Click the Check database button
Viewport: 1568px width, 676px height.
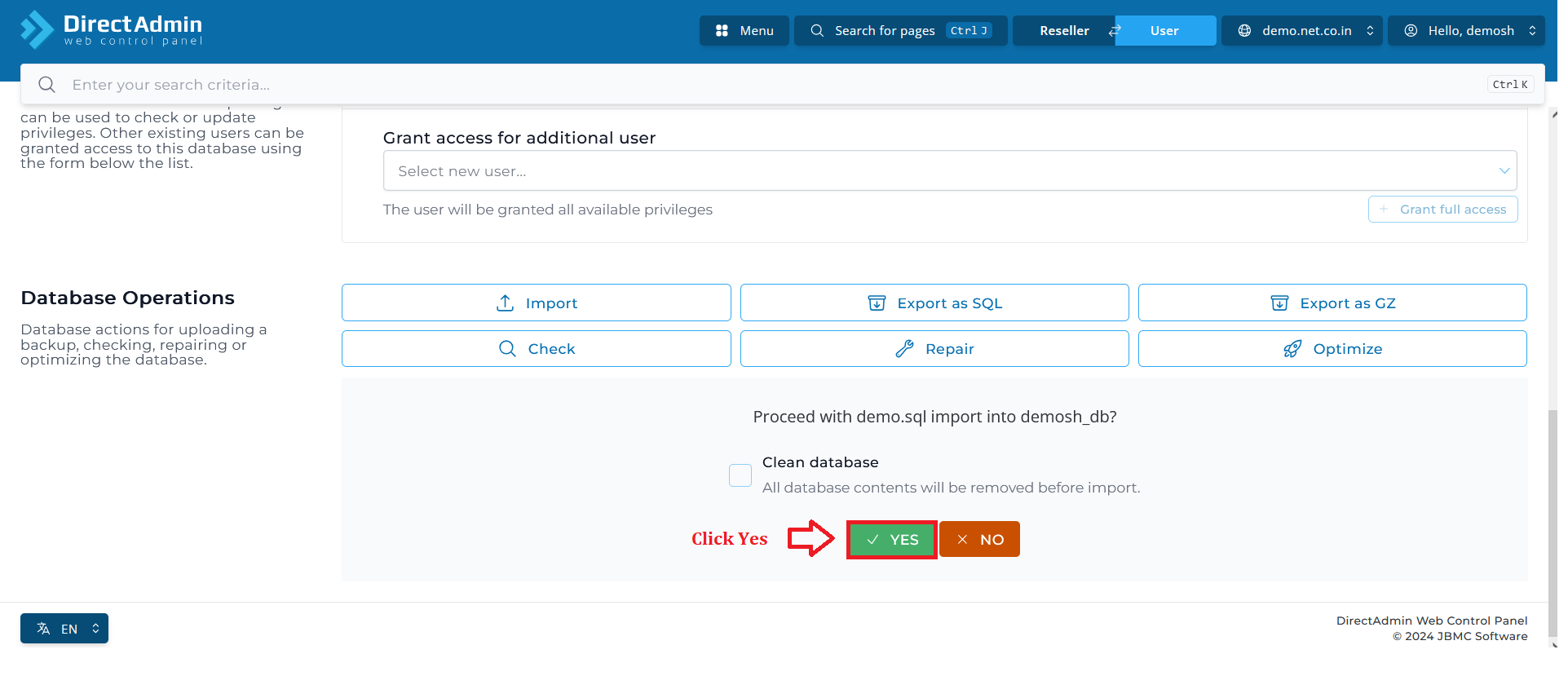coord(536,348)
